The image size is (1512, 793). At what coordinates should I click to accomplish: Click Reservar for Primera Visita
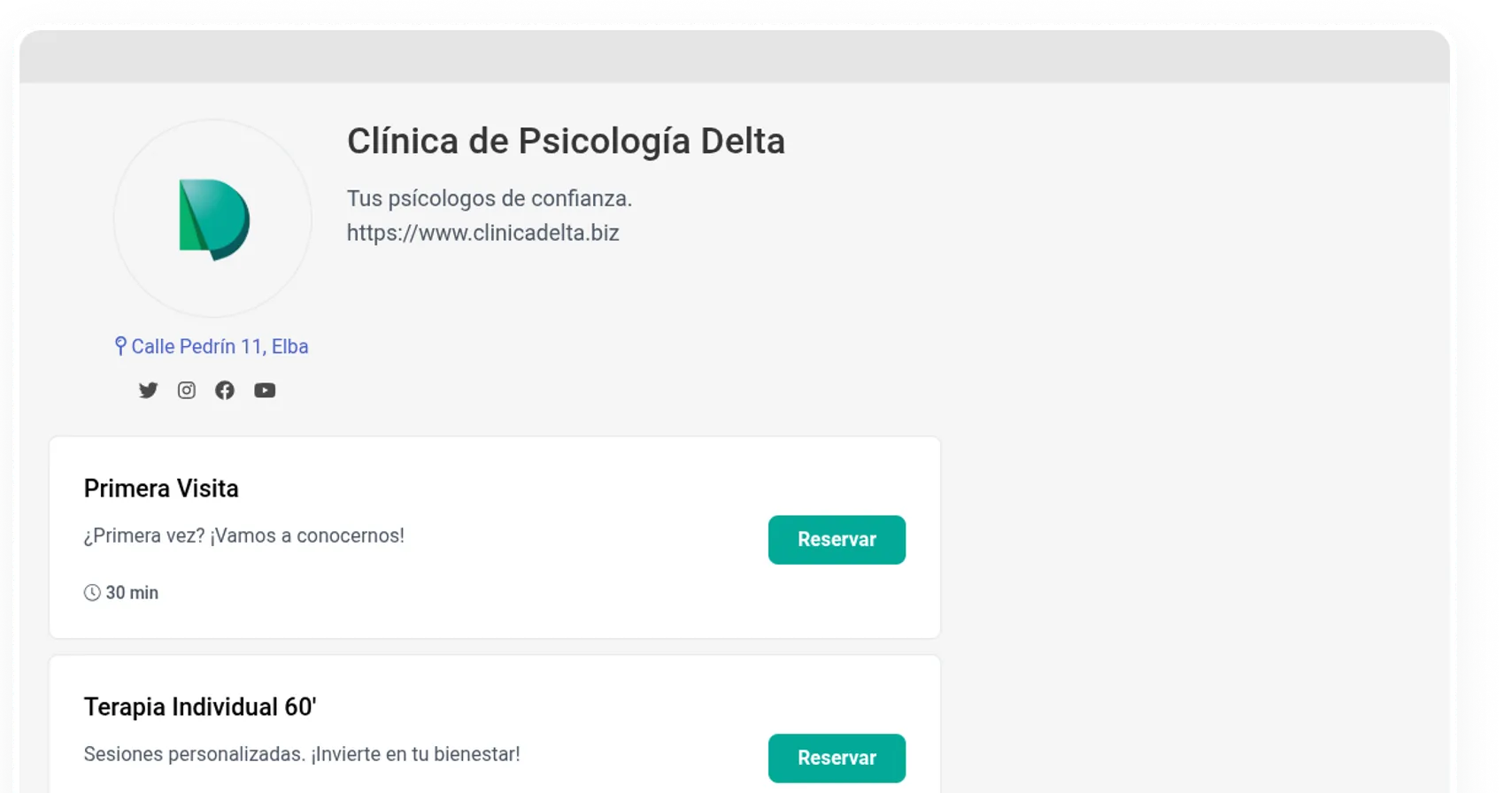click(836, 539)
